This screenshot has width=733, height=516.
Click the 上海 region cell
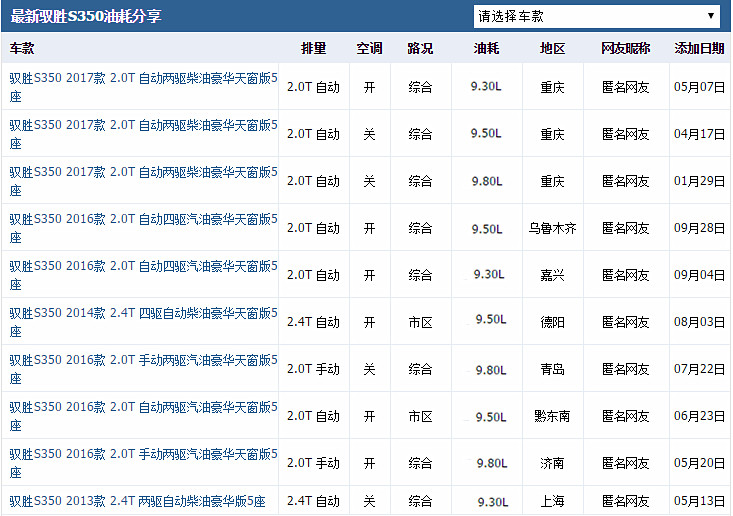tap(552, 501)
